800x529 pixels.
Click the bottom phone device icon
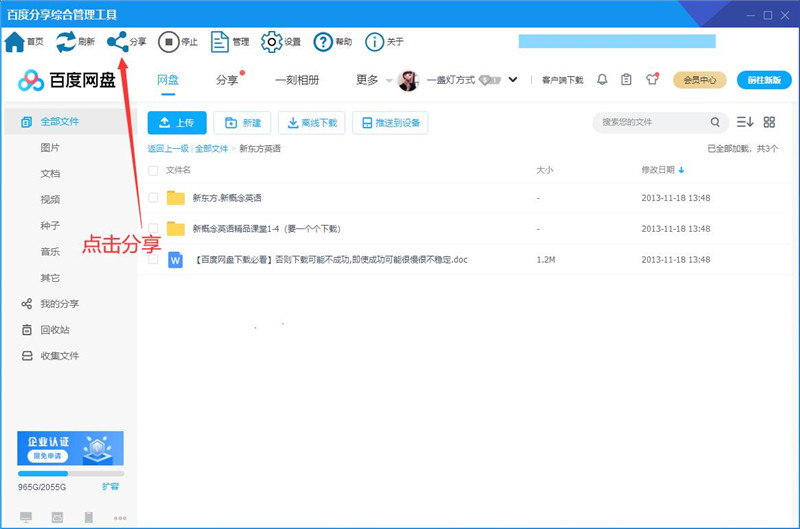point(89,517)
